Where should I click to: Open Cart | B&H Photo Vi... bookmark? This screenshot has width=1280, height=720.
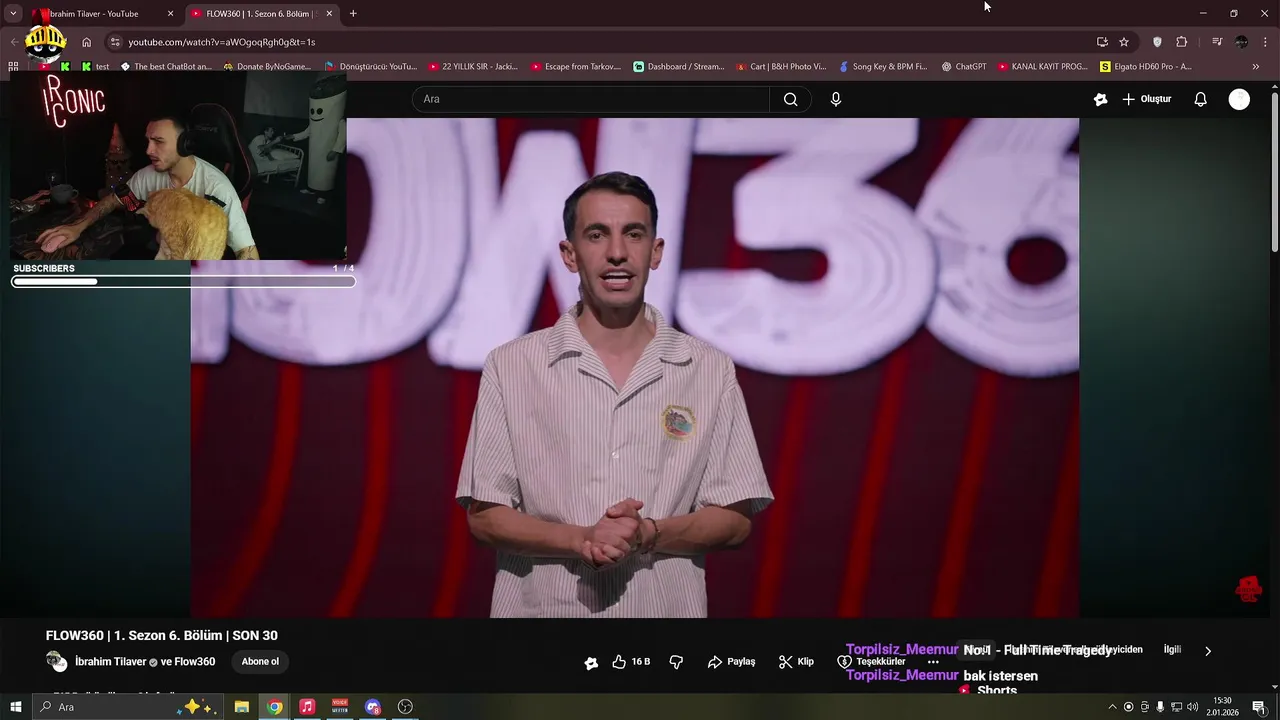pyautogui.click(x=781, y=67)
